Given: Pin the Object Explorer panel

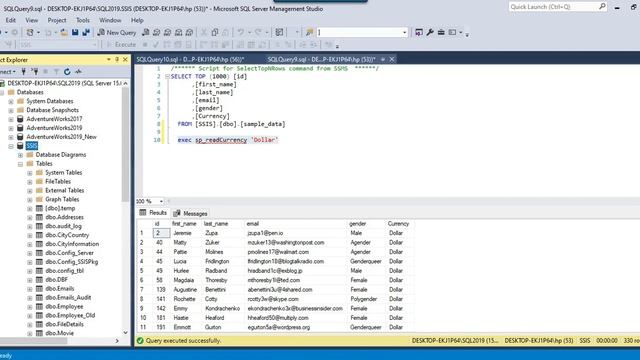Looking at the screenshot, I should tap(117, 60).
